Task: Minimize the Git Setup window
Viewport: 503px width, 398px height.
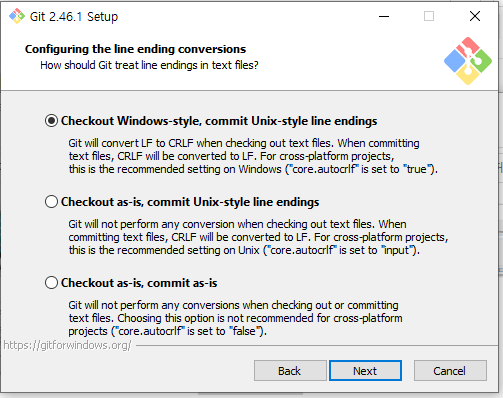Action: click(x=384, y=16)
